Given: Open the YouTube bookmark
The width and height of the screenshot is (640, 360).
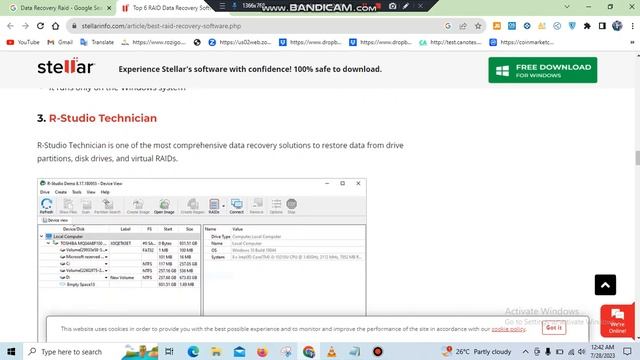Looking at the screenshot, I should click(x=23, y=42).
